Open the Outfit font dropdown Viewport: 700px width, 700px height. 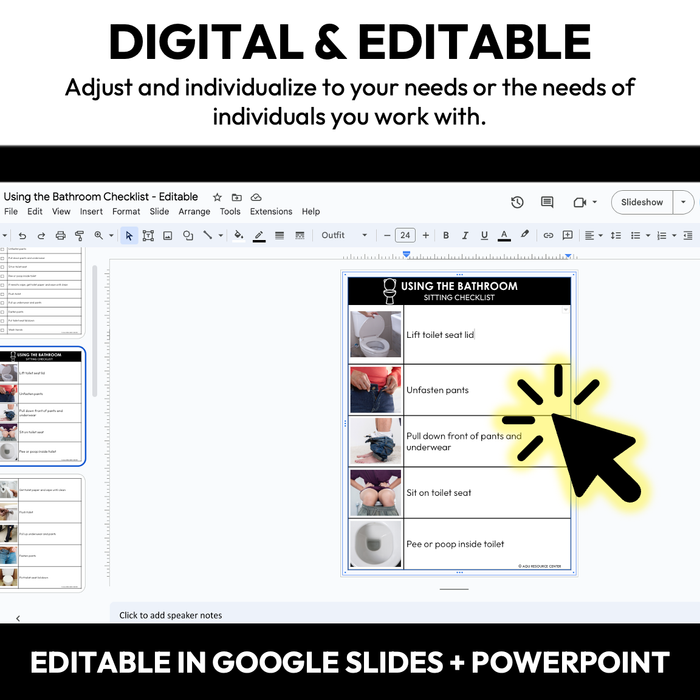pos(344,236)
